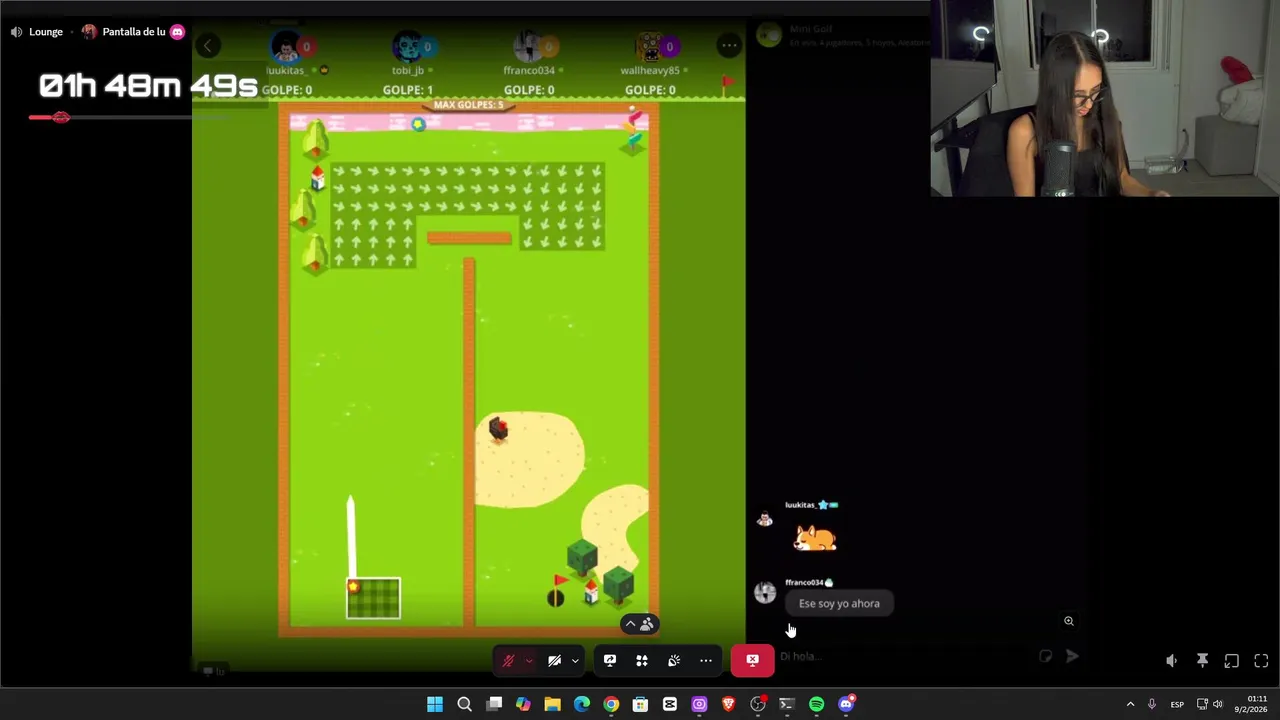Image resolution: width=1280 pixels, height=720 pixels.
Task: Open the soundboard icon
Action: (674, 661)
